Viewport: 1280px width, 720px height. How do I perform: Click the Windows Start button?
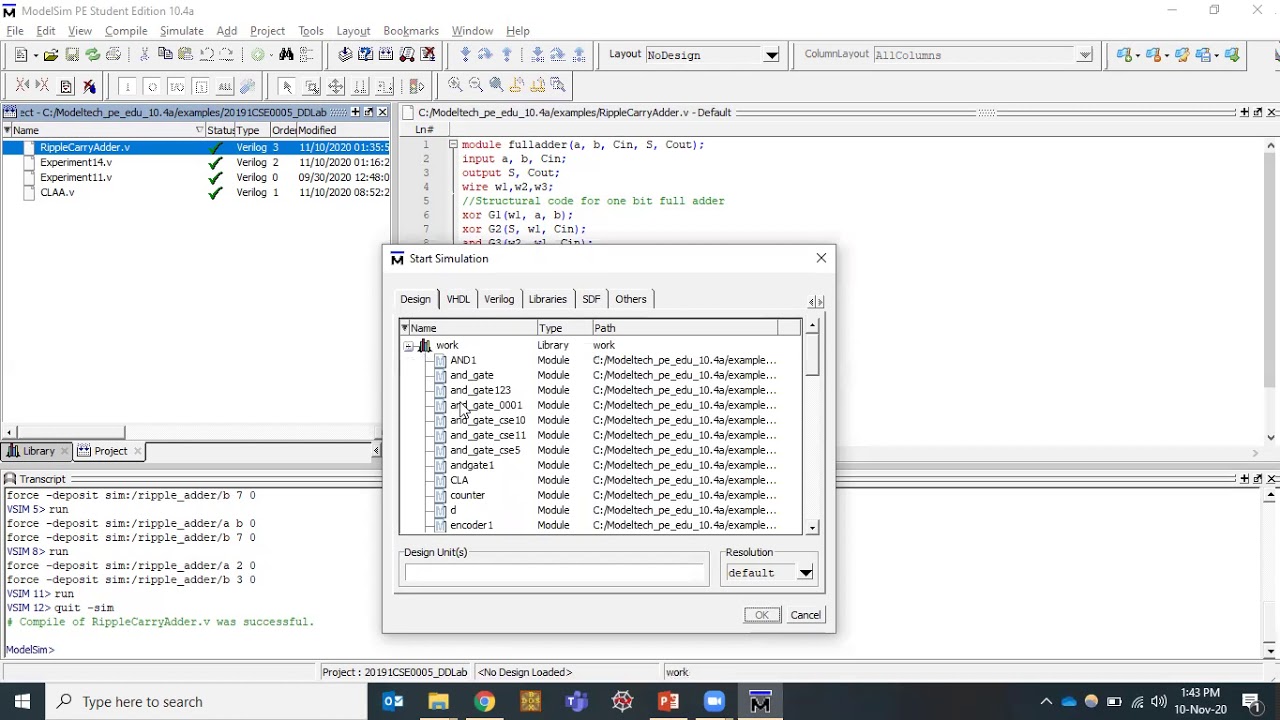pyautogui.click(x=22, y=701)
